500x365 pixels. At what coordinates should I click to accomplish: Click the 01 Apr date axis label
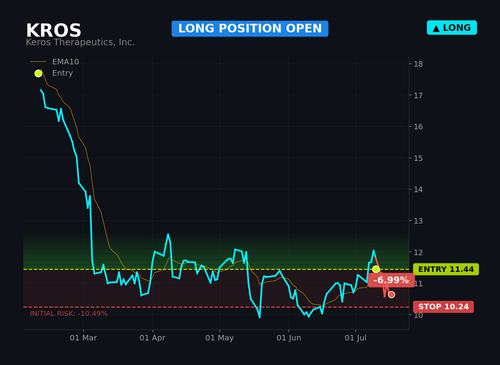click(x=152, y=338)
